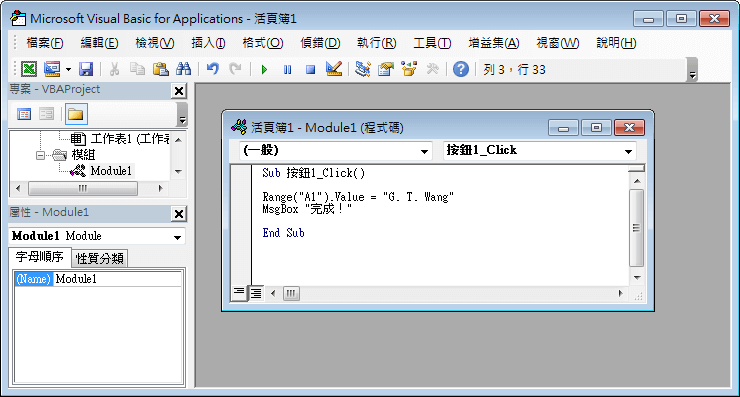Open Find with the binoculars icon
The image size is (740, 397).
click(x=184, y=69)
